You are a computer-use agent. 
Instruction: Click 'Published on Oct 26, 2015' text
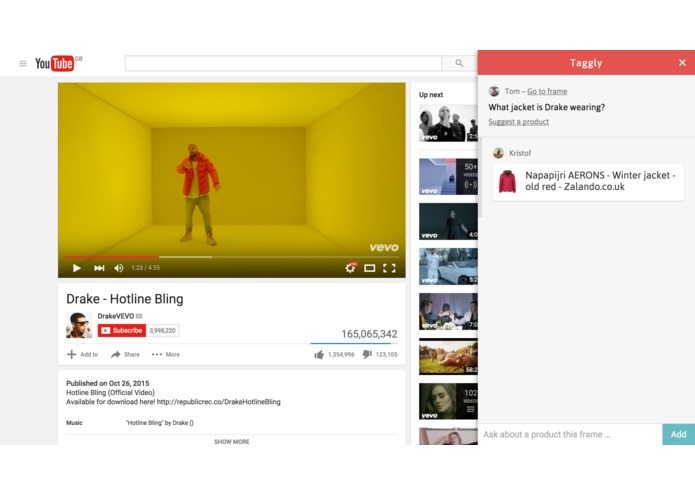(x=108, y=383)
